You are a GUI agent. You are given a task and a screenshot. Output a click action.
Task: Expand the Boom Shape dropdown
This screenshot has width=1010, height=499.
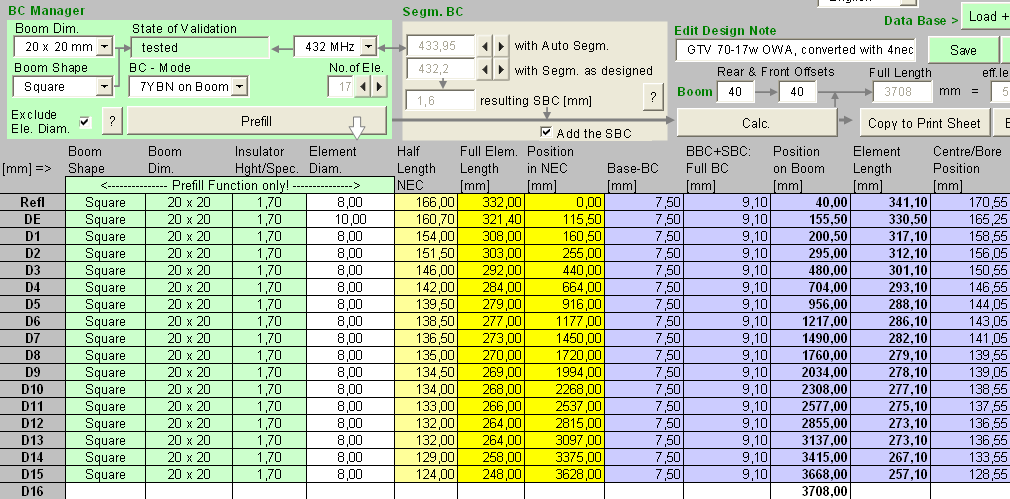coord(105,87)
